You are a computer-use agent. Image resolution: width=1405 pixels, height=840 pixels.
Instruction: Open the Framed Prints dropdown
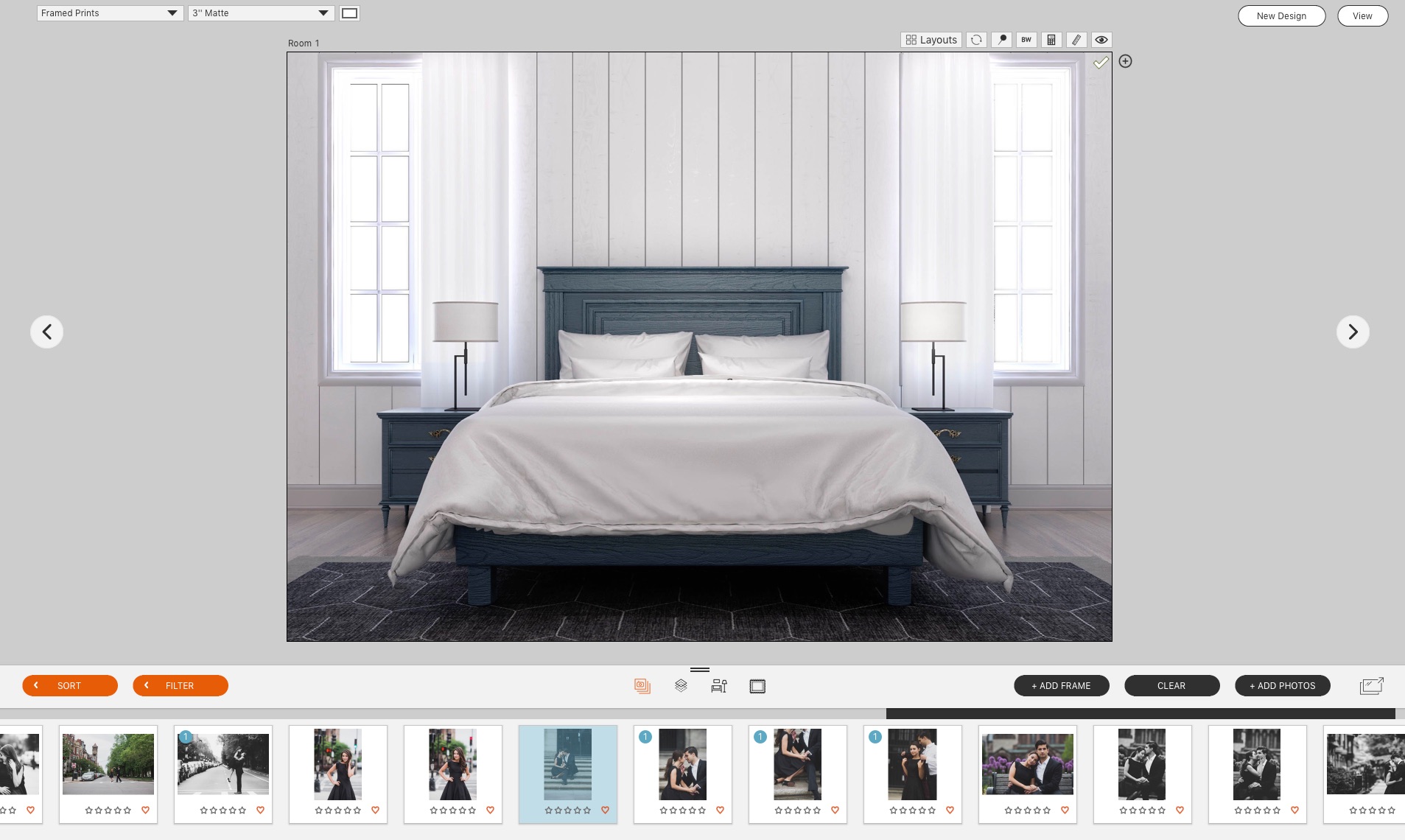(x=110, y=13)
